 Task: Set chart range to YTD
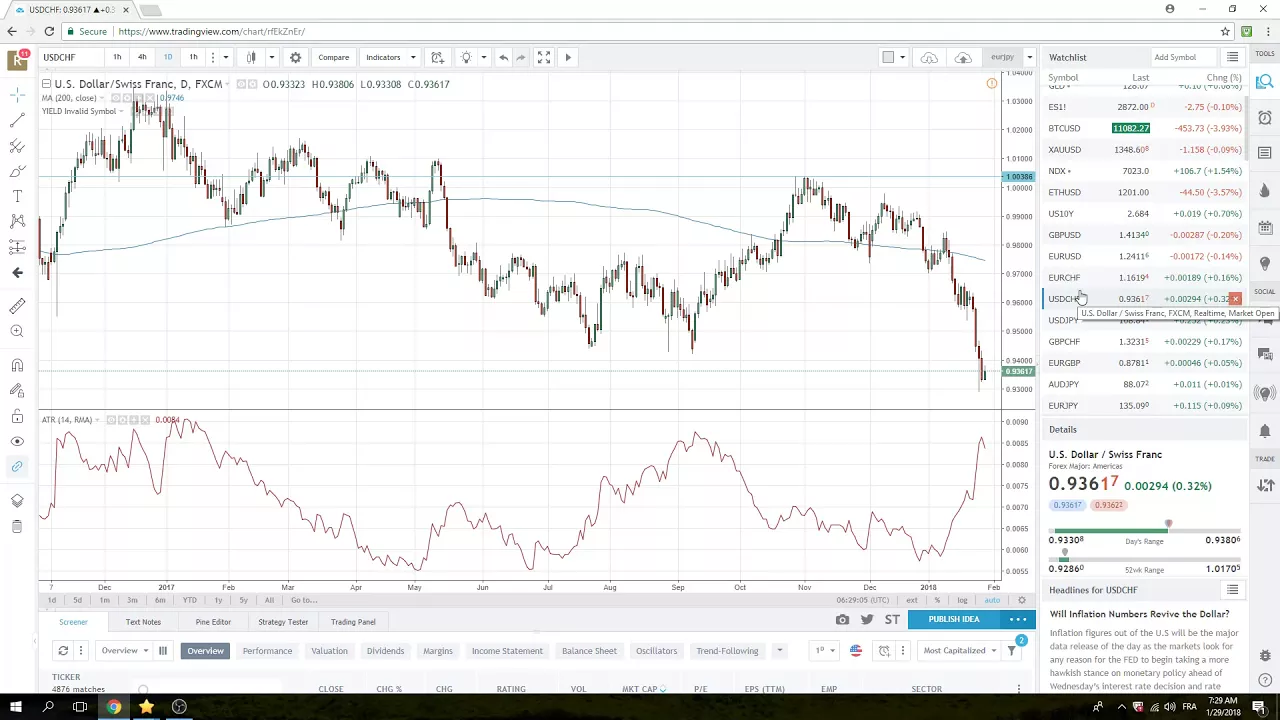[x=189, y=600]
